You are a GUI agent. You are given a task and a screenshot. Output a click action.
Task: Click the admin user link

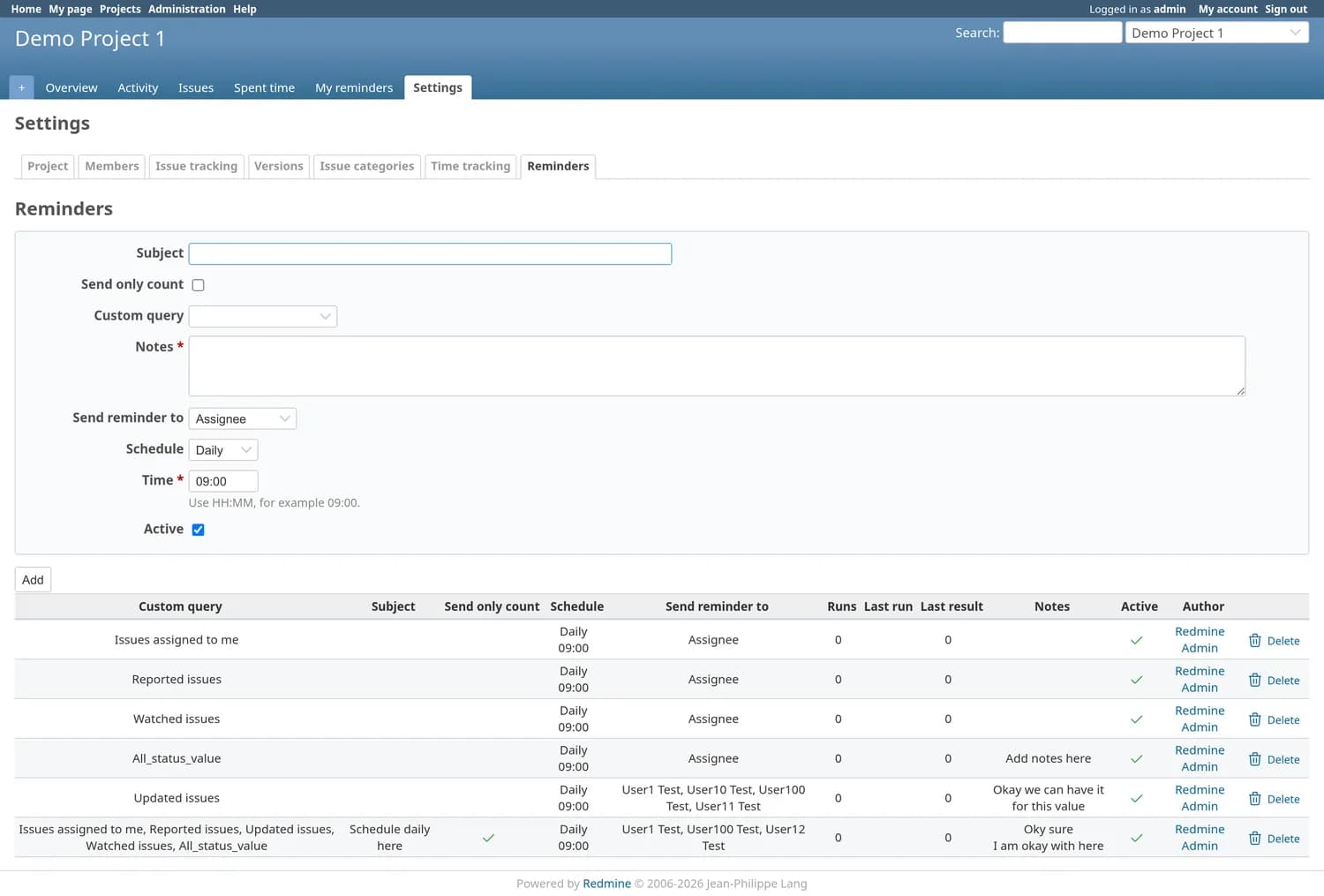[1170, 9]
